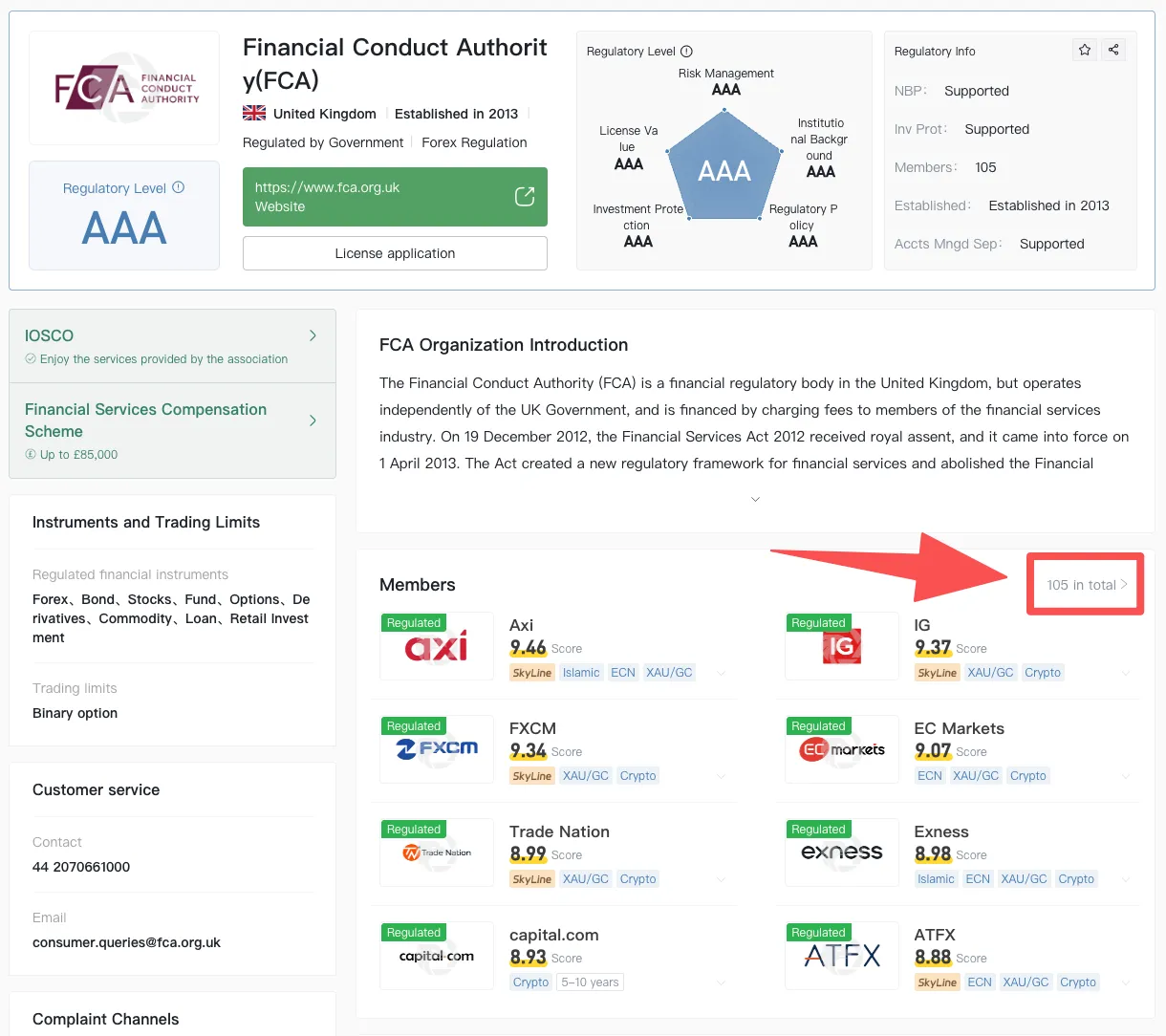Click the Crypto tag under capital.com
Viewport: 1166px width, 1036px height.
click(530, 982)
